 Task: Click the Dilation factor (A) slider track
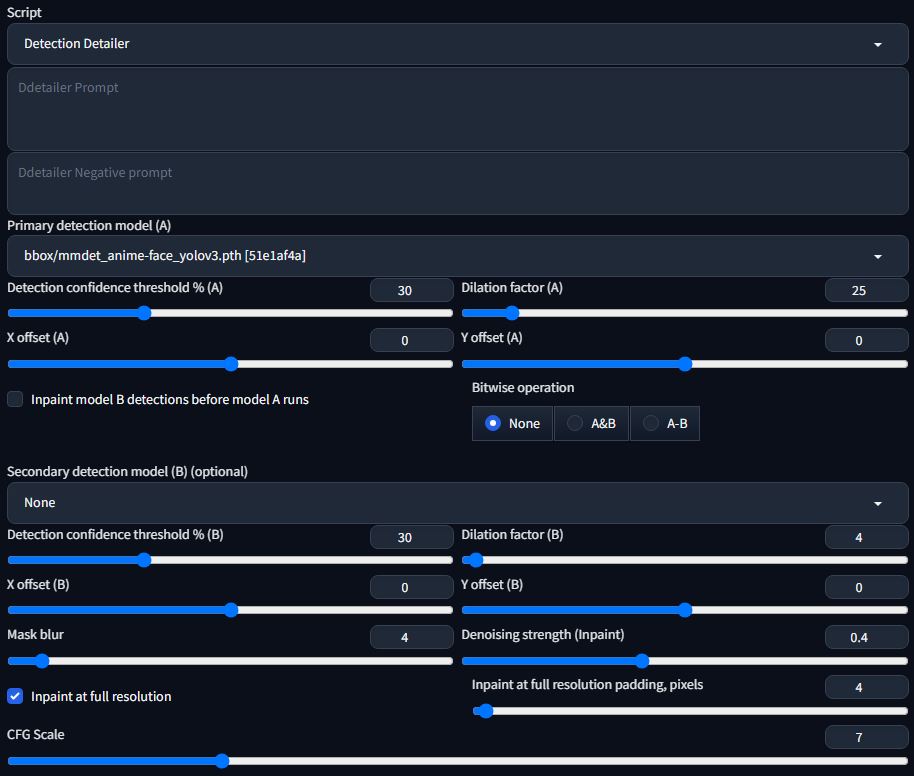point(684,313)
